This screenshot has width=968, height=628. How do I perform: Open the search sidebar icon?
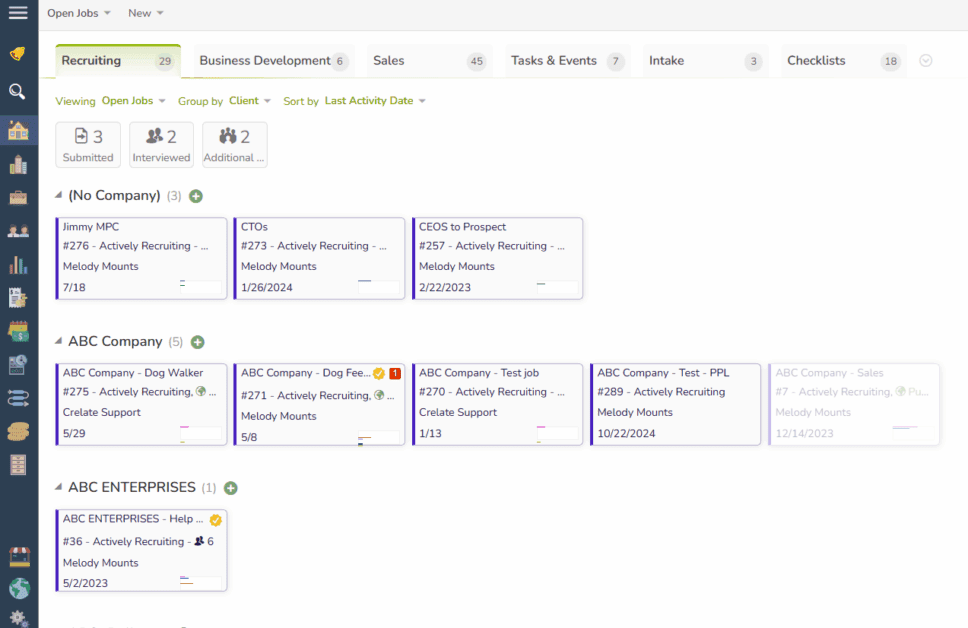point(17,92)
